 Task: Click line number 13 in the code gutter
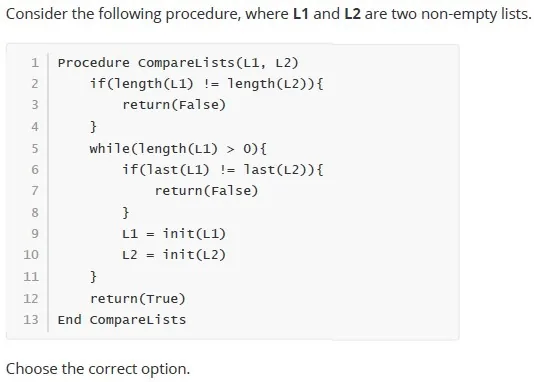tap(31, 320)
